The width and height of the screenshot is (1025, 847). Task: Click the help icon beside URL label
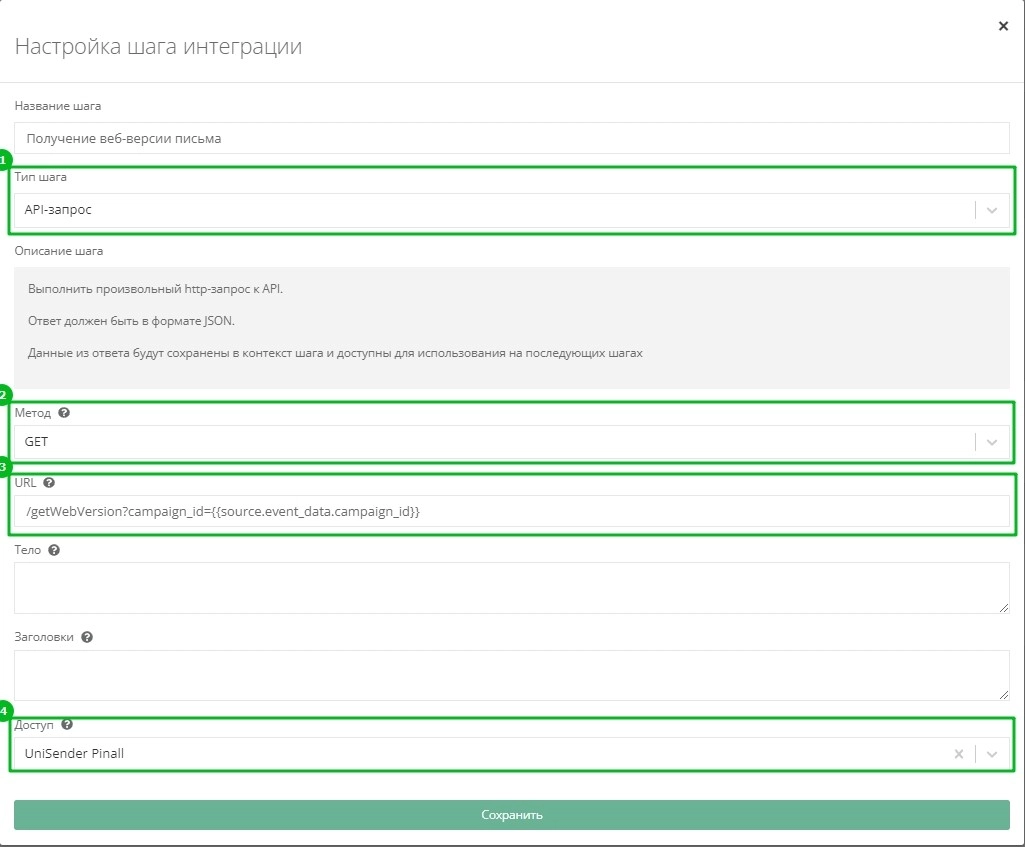(49, 482)
